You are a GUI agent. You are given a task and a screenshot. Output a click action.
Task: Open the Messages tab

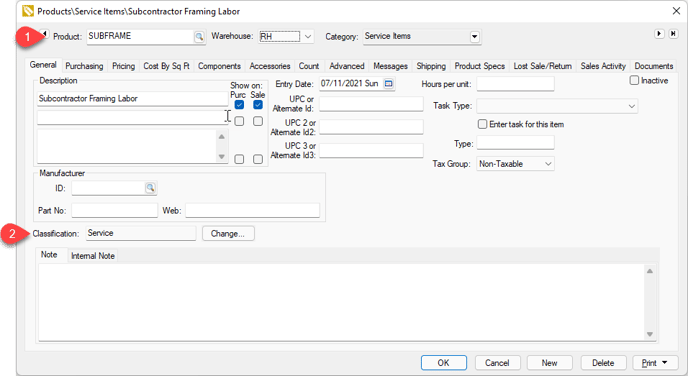click(391, 66)
